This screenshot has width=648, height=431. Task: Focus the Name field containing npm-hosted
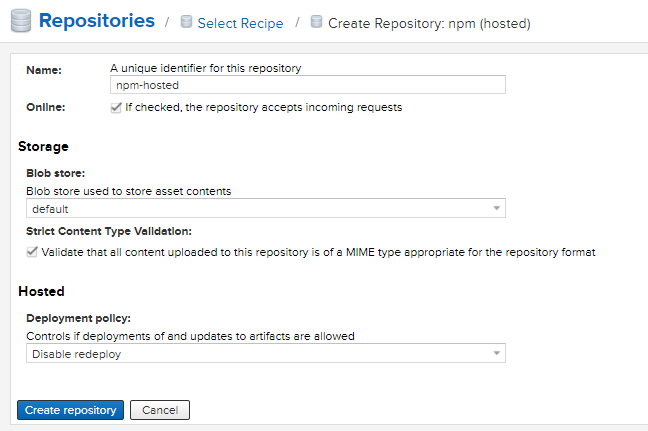[307, 85]
